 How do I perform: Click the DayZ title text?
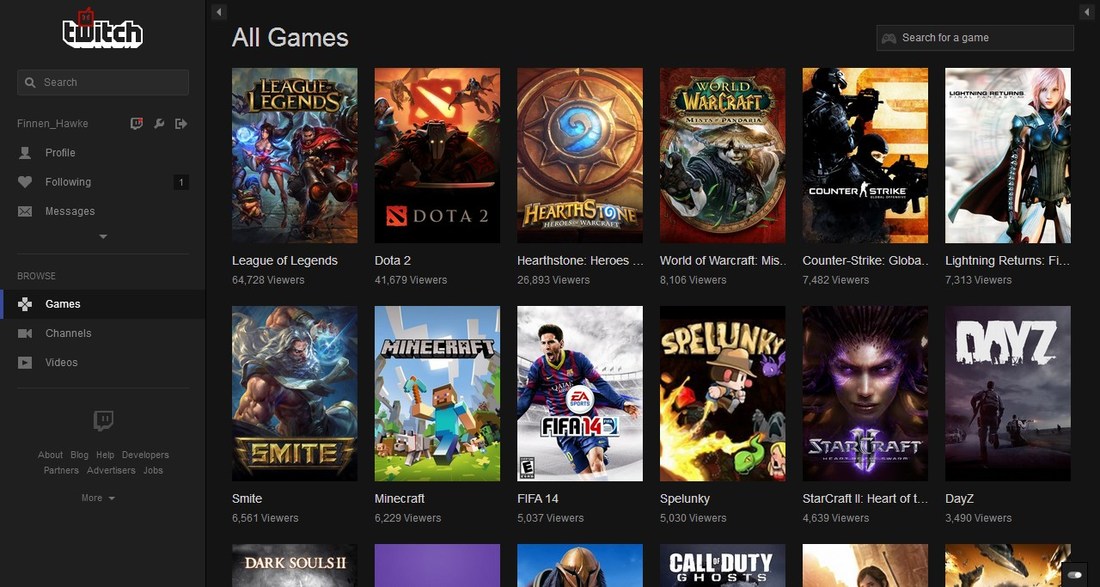click(959, 499)
